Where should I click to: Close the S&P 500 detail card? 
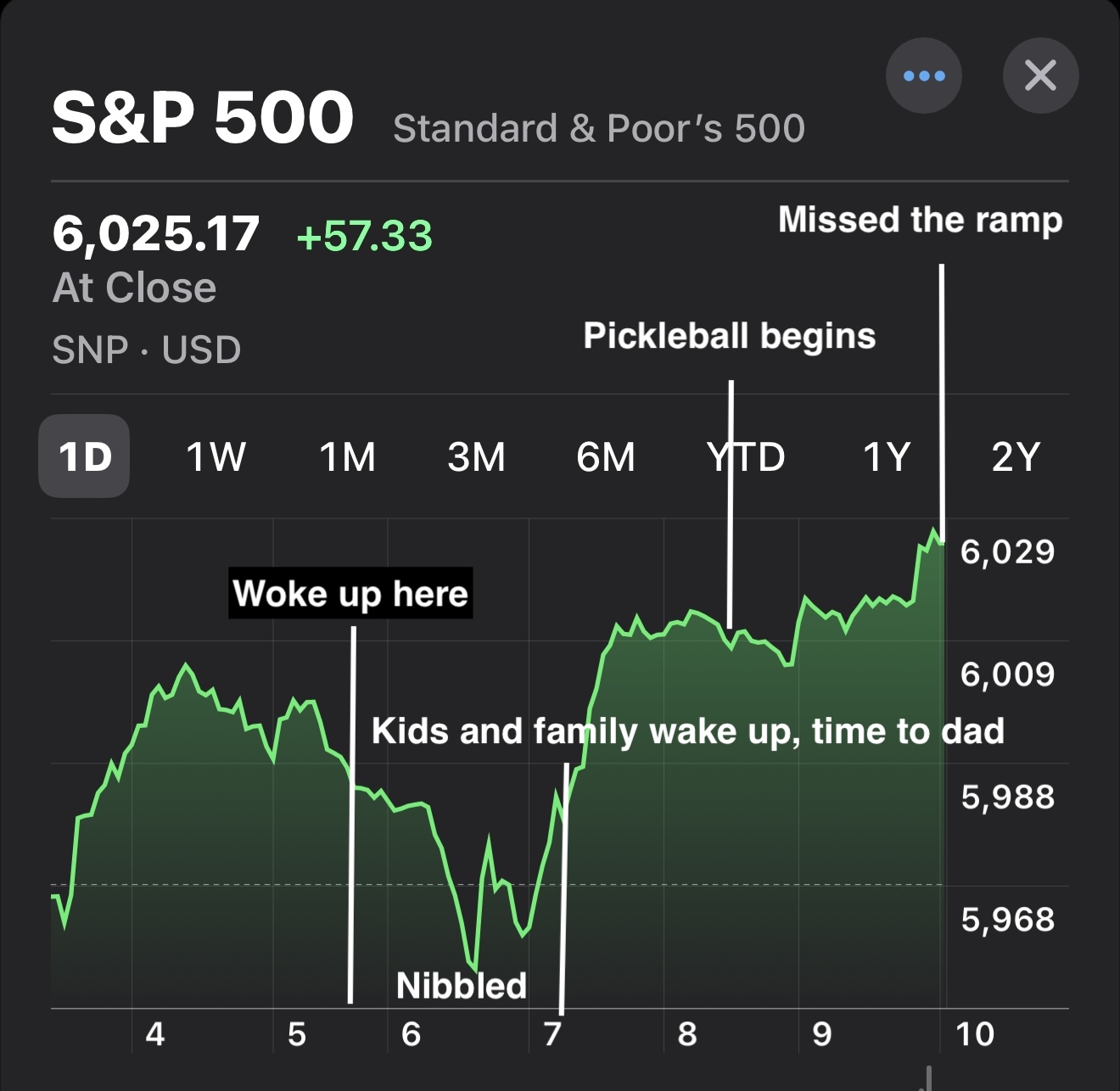pos(1041,75)
